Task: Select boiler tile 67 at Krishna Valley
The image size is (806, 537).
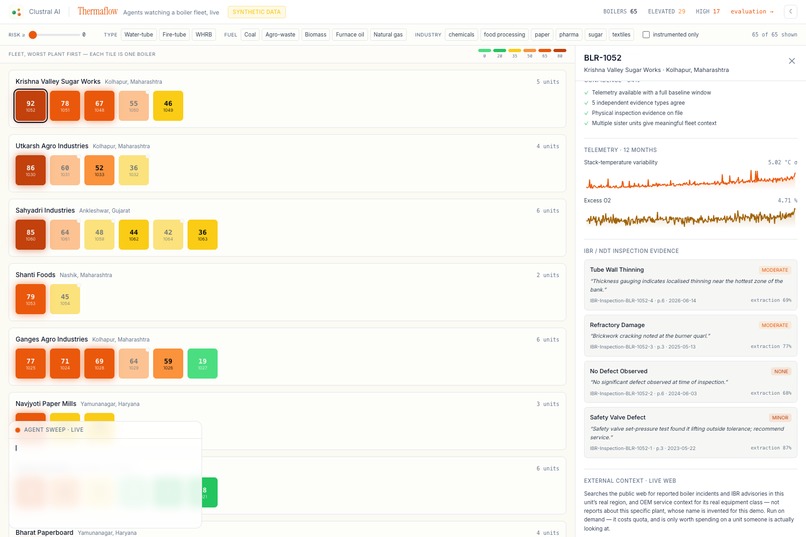Action: pyautogui.click(x=99, y=106)
